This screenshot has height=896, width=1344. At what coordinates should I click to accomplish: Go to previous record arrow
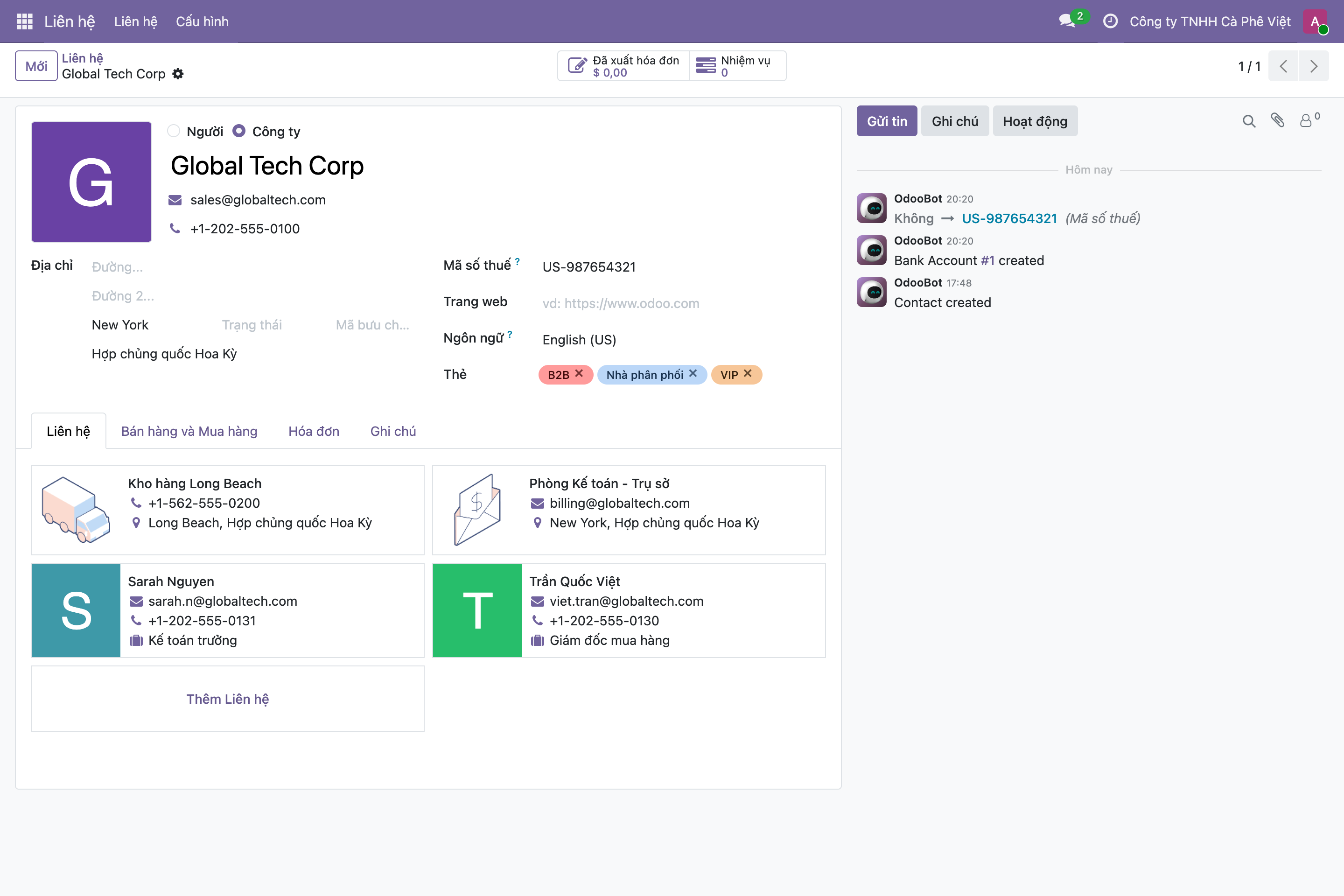click(1283, 66)
